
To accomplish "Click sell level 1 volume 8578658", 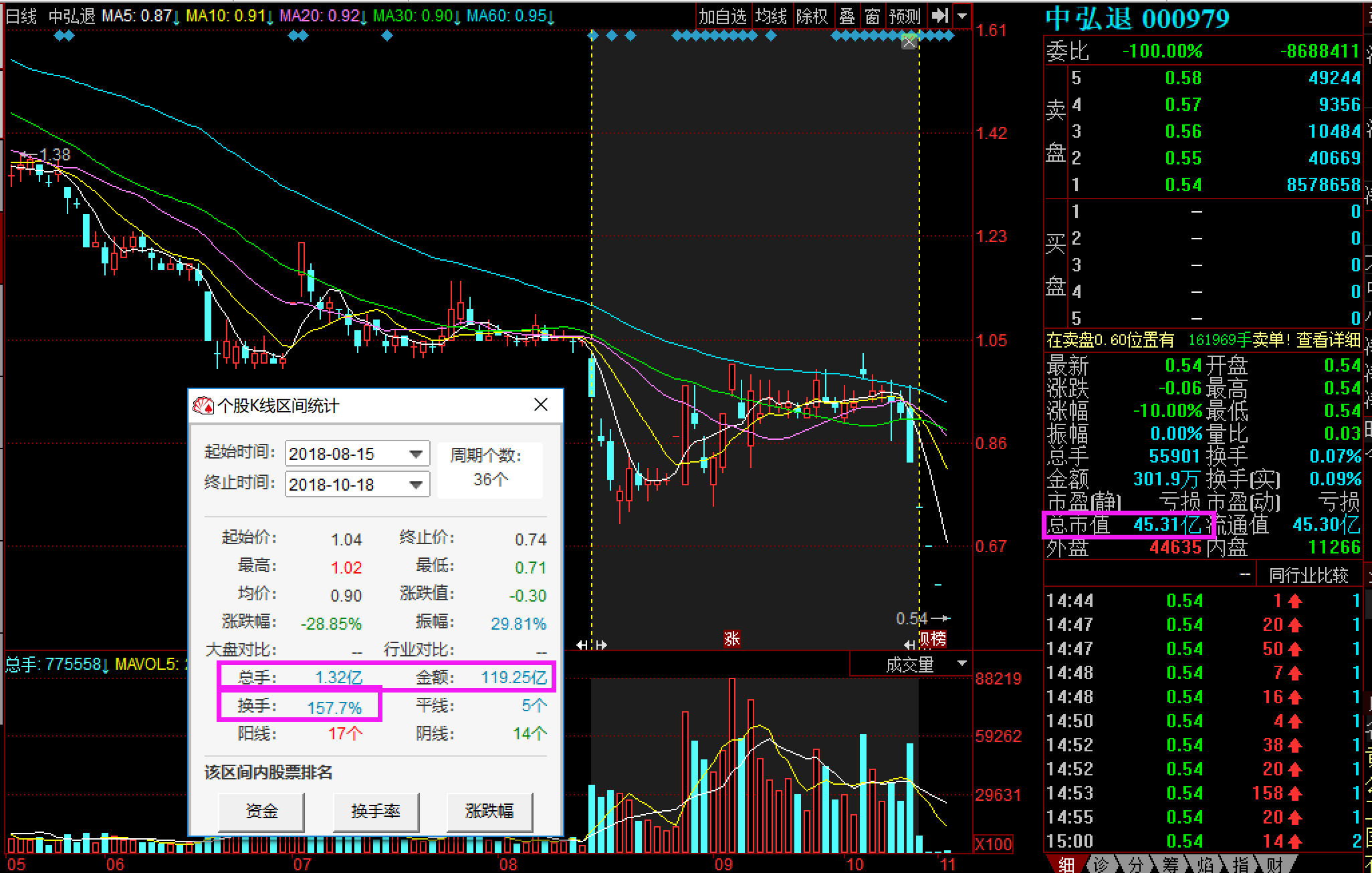I will point(1324,185).
